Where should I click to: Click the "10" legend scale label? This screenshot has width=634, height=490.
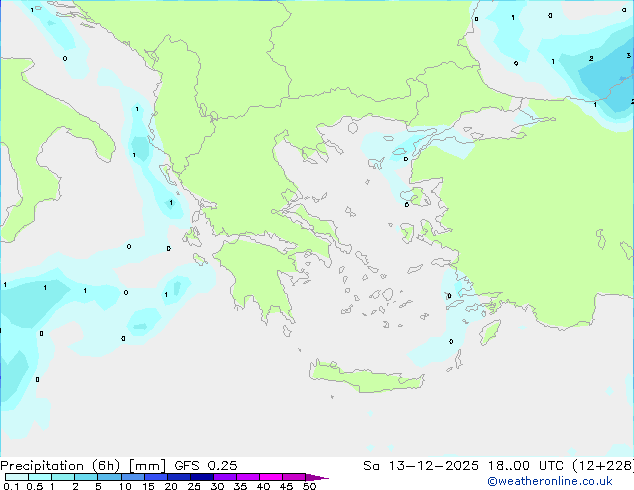click(125, 486)
